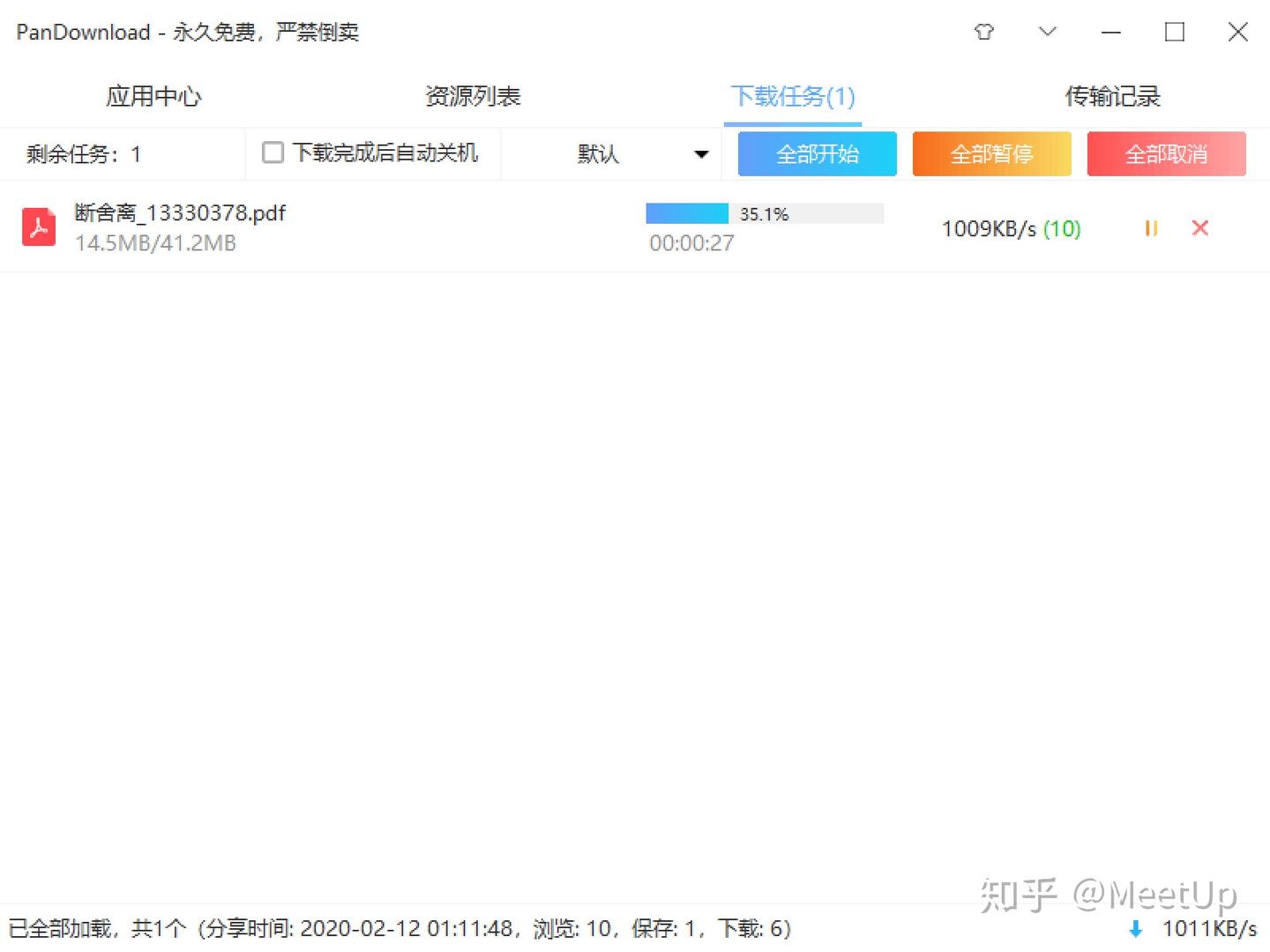Click the total speed 1011KB/s in status bar
Image resolution: width=1270 pixels, height=952 pixels.
pos(1209,928)
